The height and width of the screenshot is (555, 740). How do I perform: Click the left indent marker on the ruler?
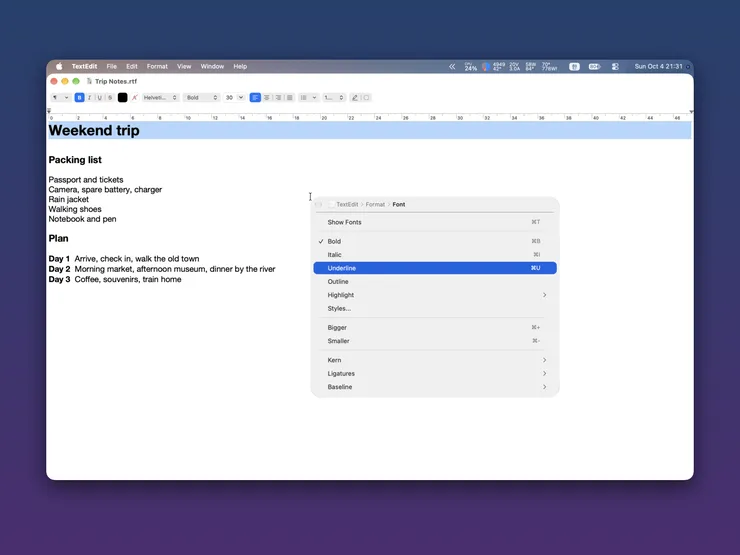click(49, 111)
